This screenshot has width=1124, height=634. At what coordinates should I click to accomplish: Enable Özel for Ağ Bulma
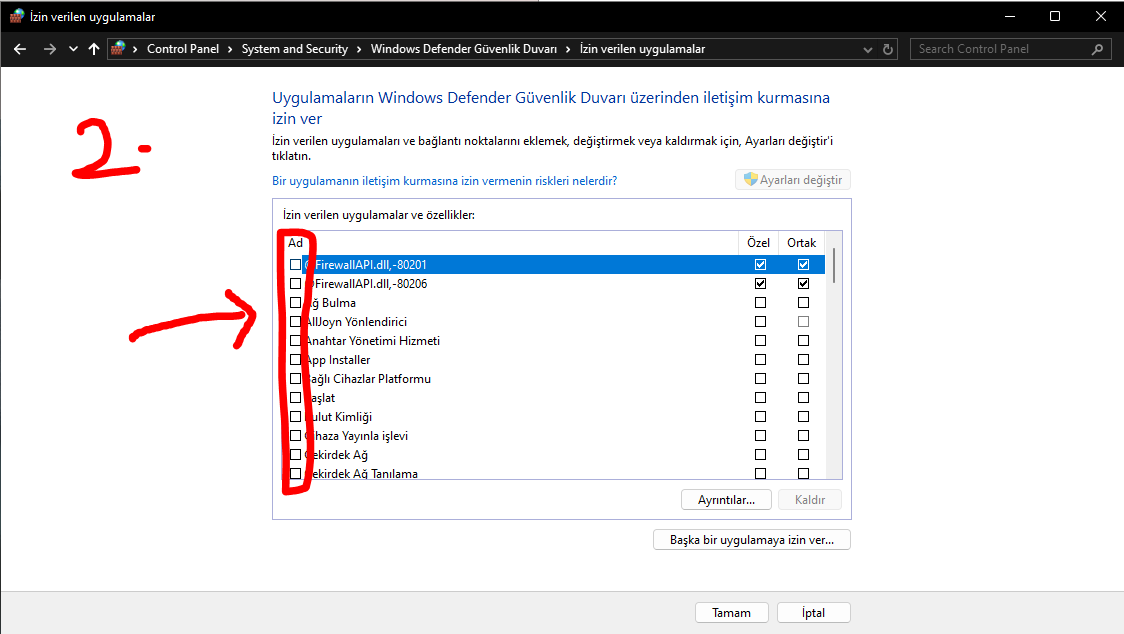tap(761, 303)
